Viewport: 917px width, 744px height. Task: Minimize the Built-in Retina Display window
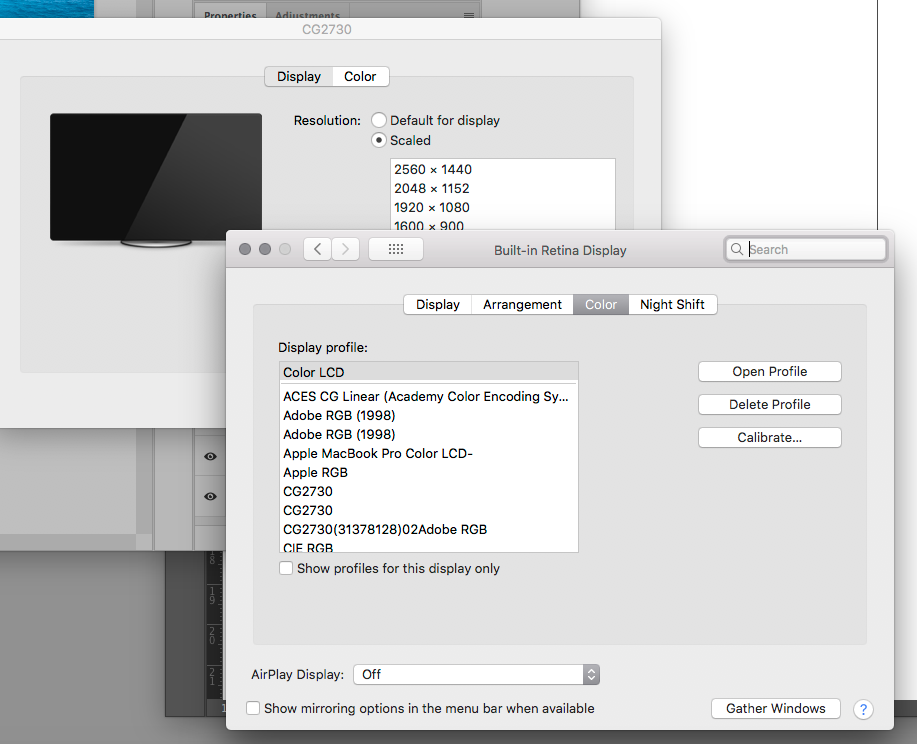pyautogui.click(x=265, y=249)
